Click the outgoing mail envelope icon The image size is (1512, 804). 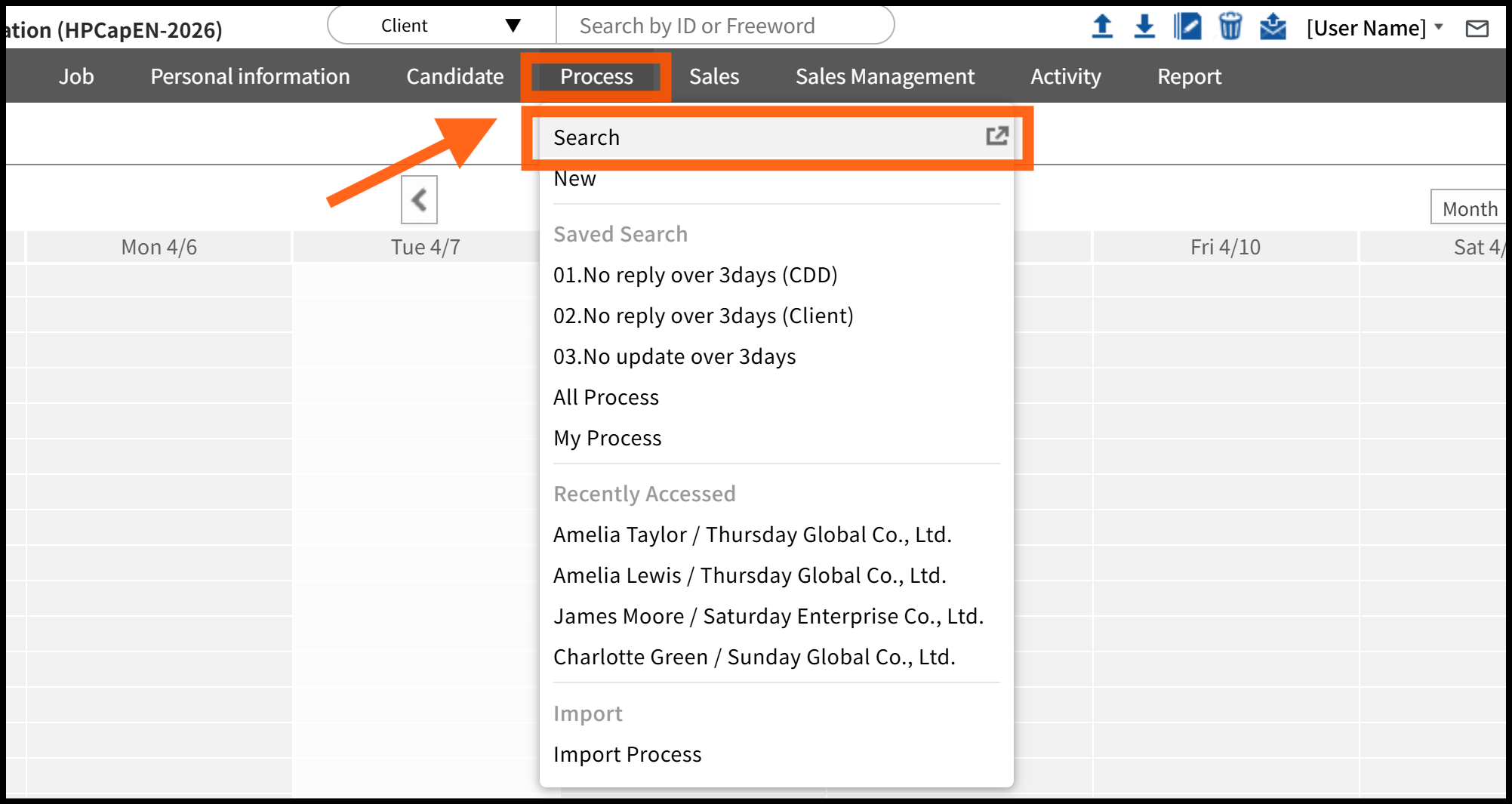(1273, 27)
